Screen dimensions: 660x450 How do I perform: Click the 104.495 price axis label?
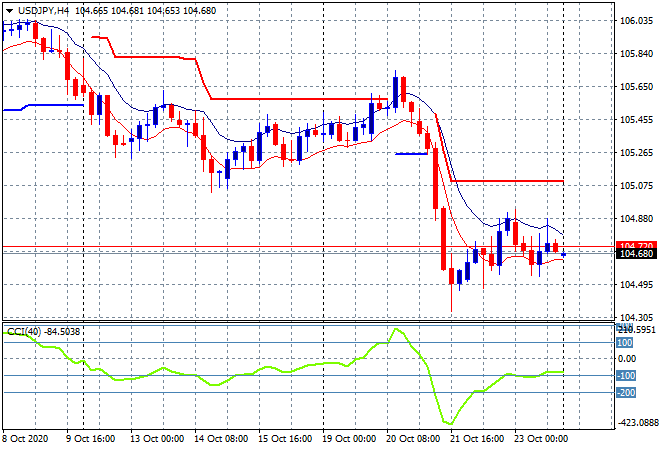click(x=636, y=285)
